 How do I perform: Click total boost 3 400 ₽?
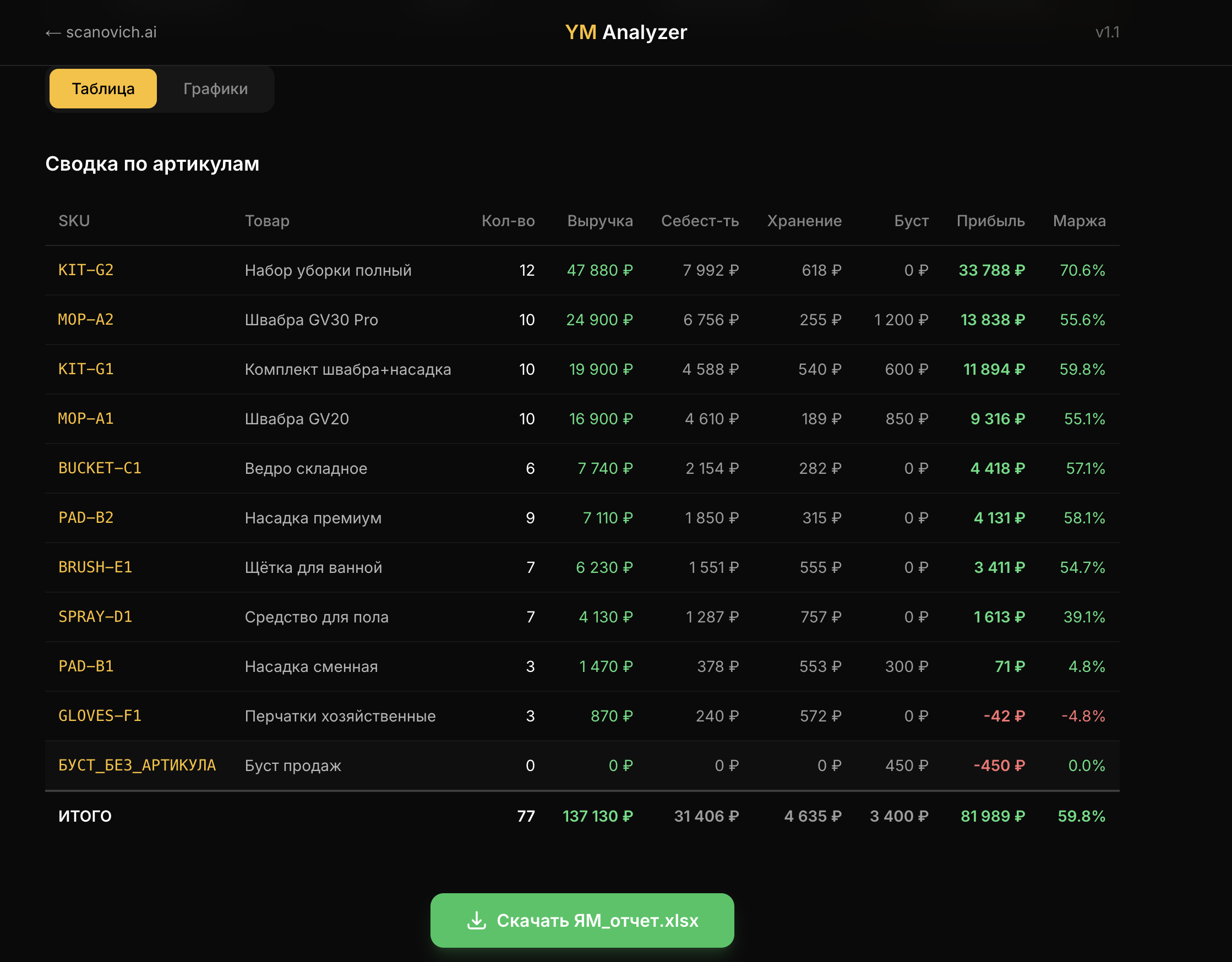(899, 816)
